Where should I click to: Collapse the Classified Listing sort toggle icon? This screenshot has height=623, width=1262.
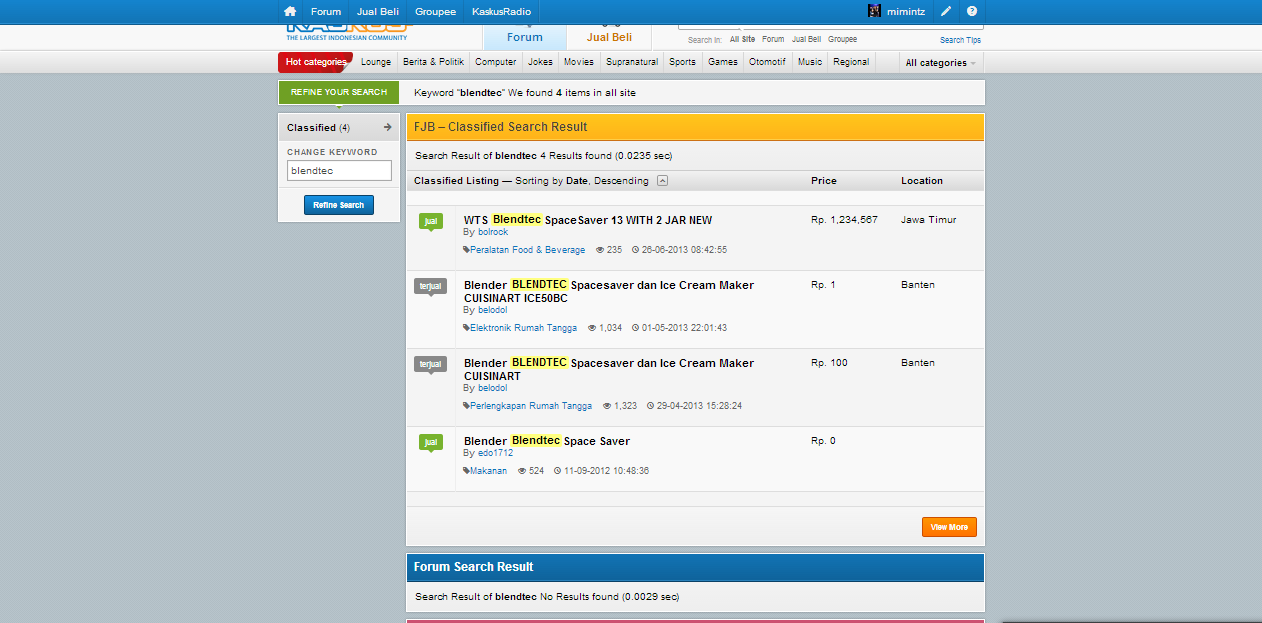[662, 181]
